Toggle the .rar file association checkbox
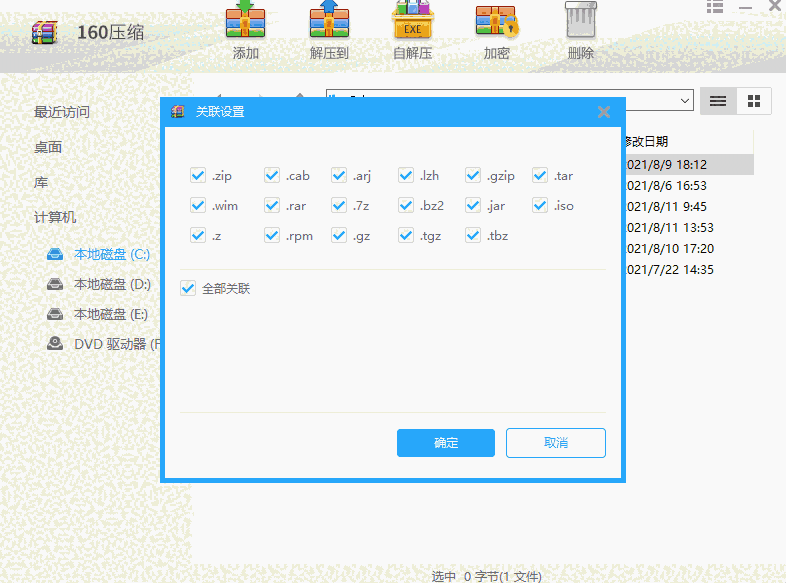786x583 pixels. pos(272,206)
